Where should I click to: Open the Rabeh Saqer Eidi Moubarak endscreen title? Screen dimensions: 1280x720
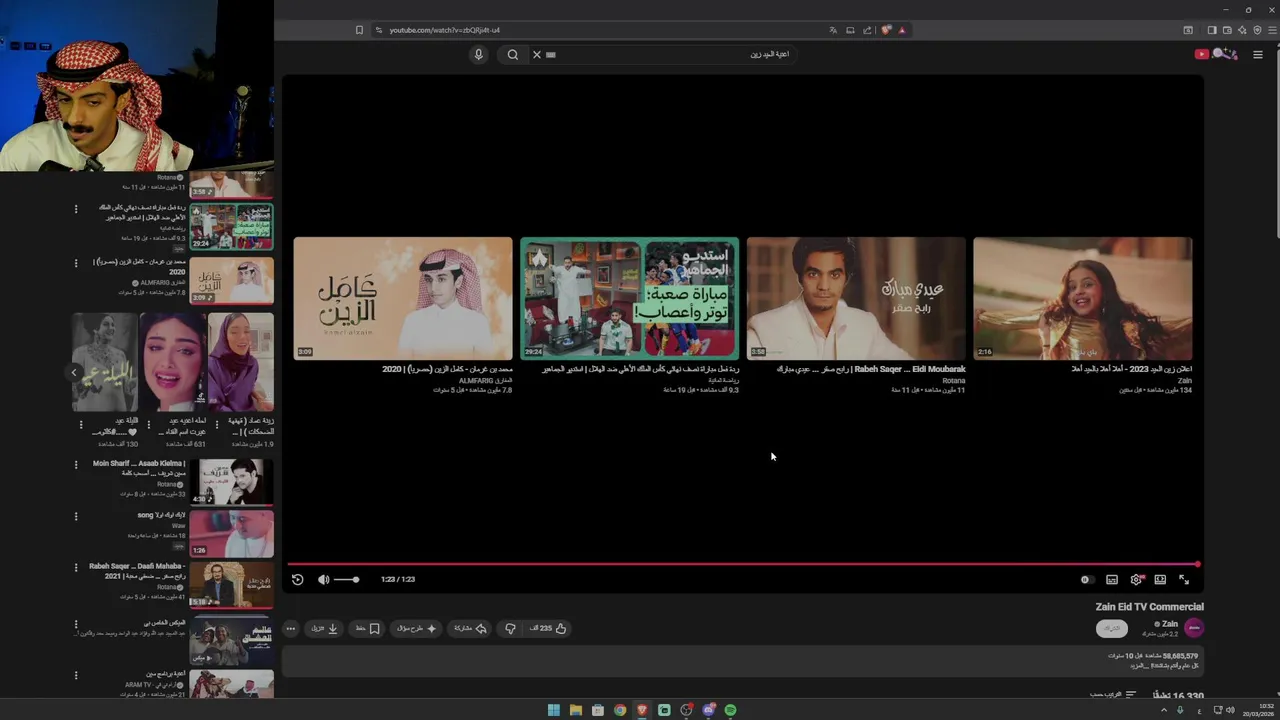click(871, 369)
